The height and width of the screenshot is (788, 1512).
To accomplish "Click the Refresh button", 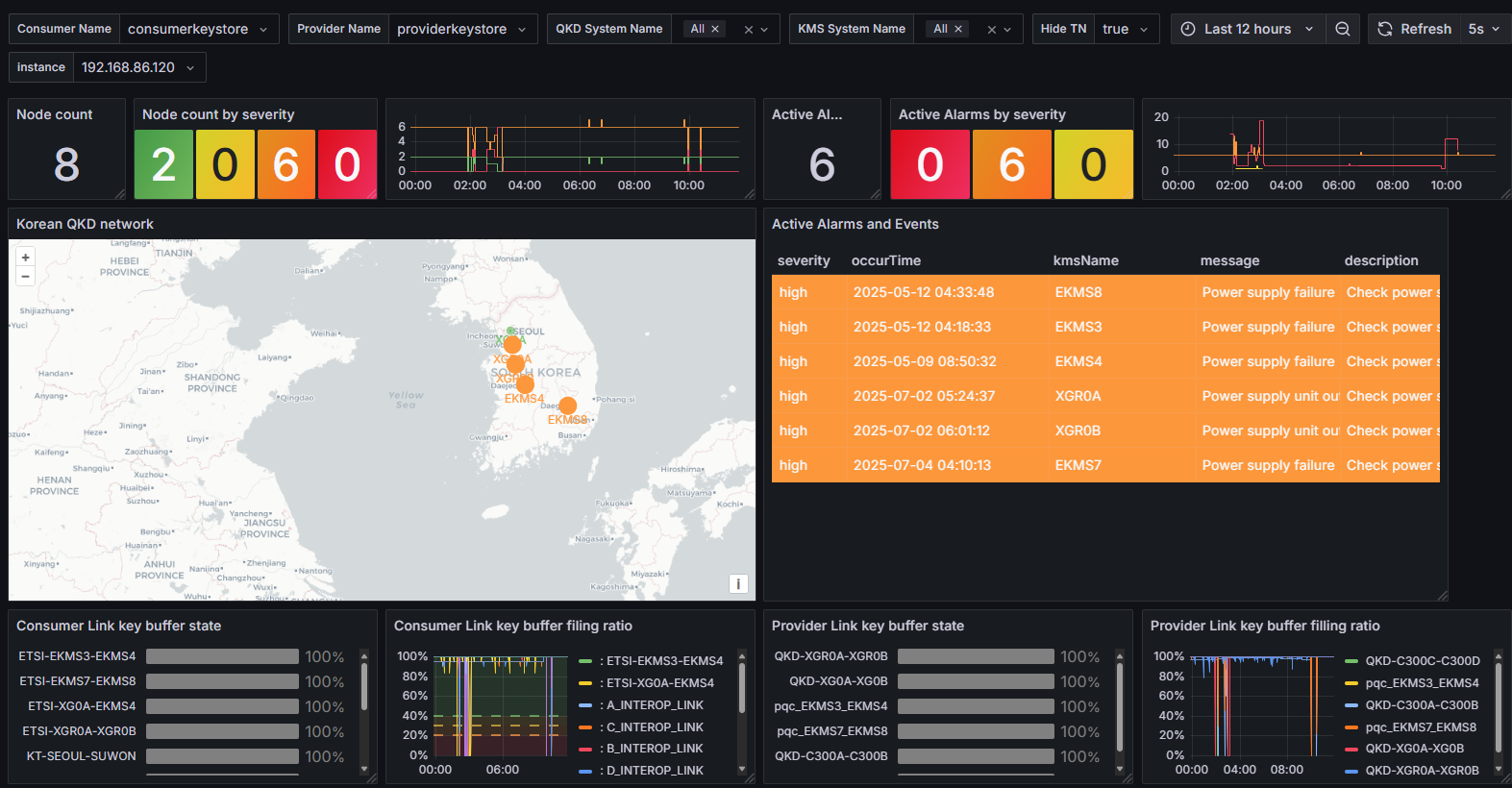I will coord(1414,29).
